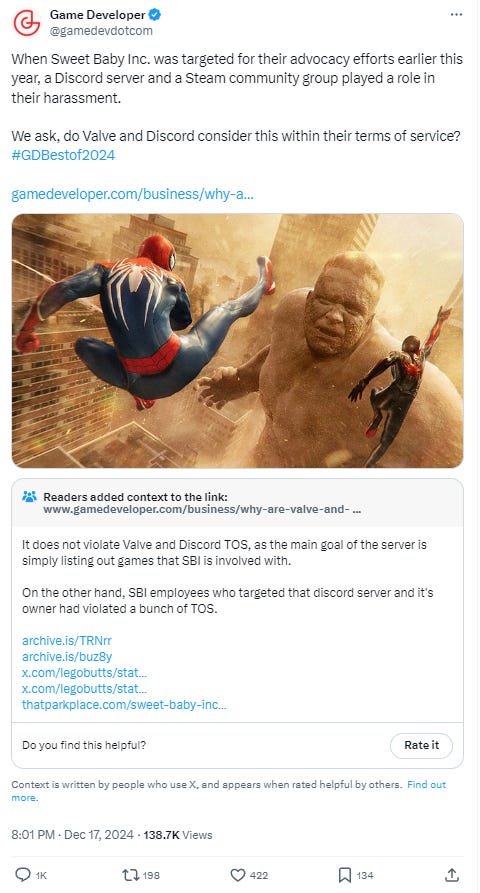The image size is (480, 893).
Task: Open the first x.com/legobutts link
Action: (x=84, y=673)
